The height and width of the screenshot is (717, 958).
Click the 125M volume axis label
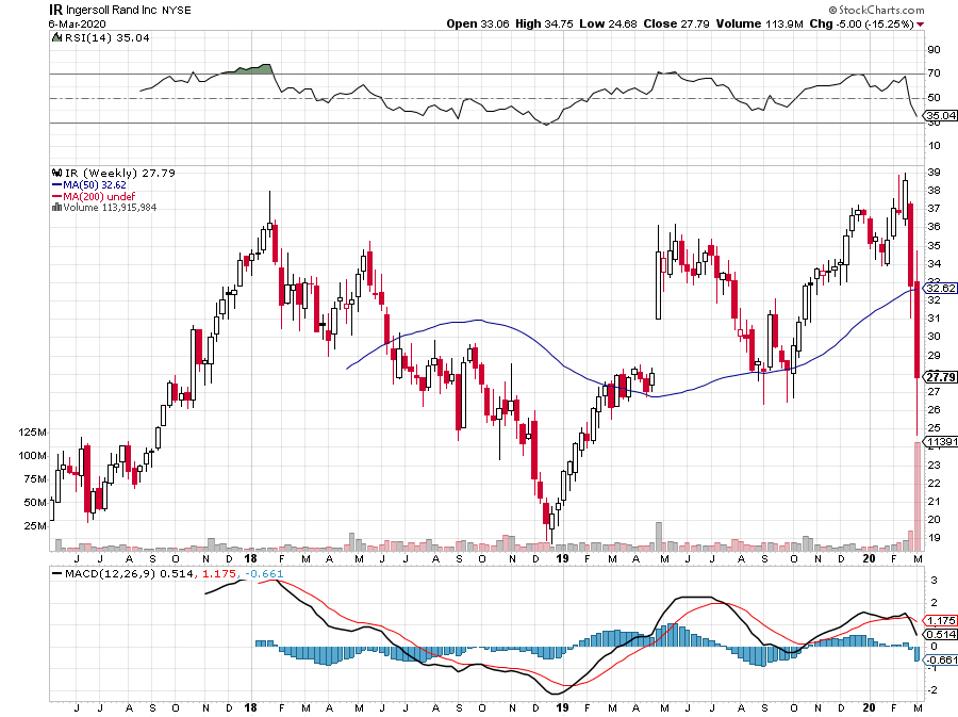coord(33,432)
